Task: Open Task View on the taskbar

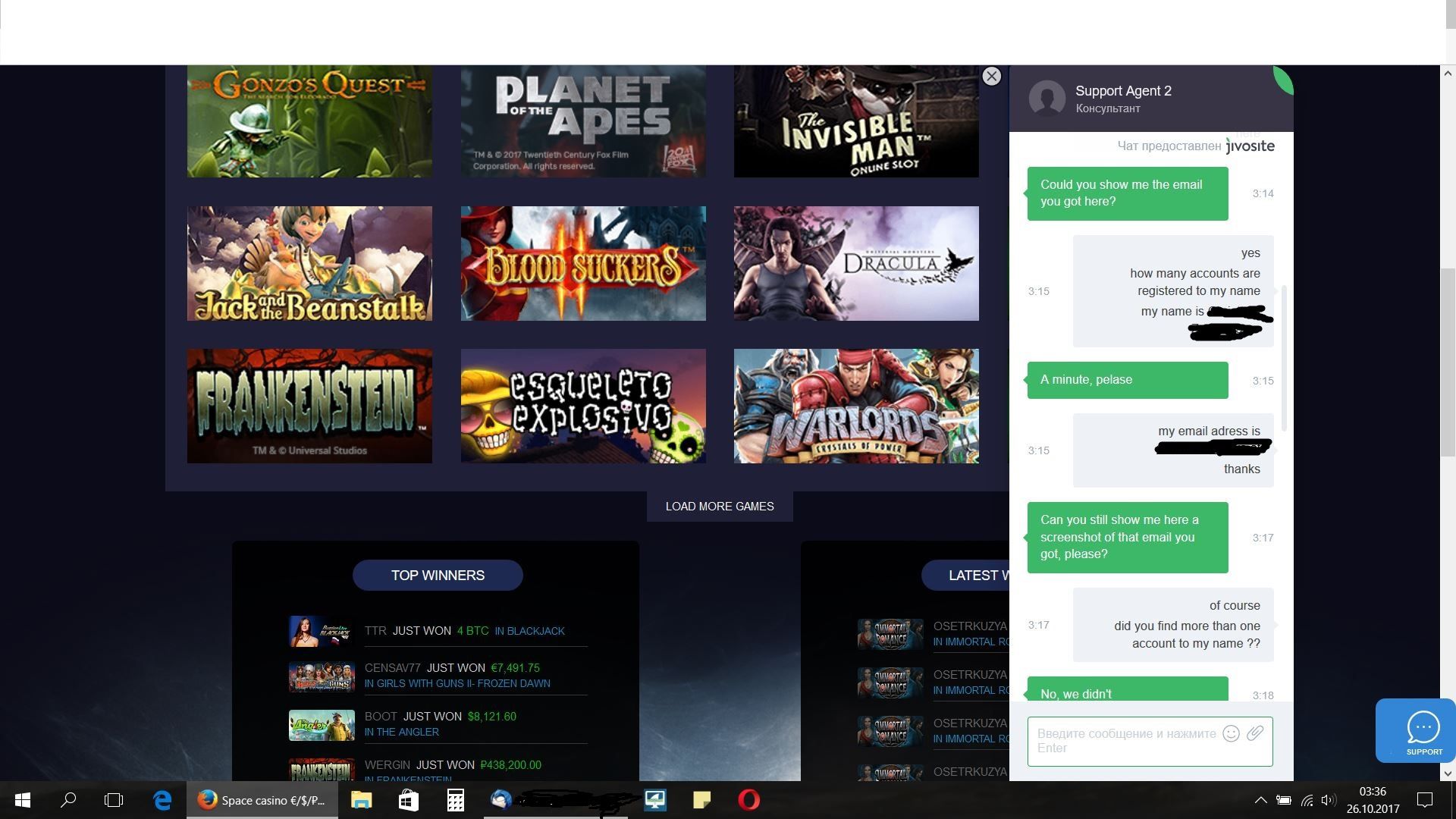Action: pos(114,800)
